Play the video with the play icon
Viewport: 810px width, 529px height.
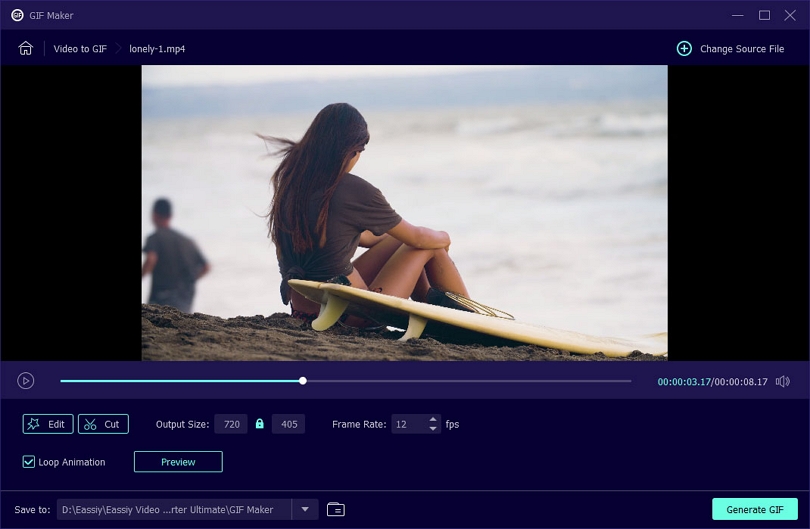25,381
